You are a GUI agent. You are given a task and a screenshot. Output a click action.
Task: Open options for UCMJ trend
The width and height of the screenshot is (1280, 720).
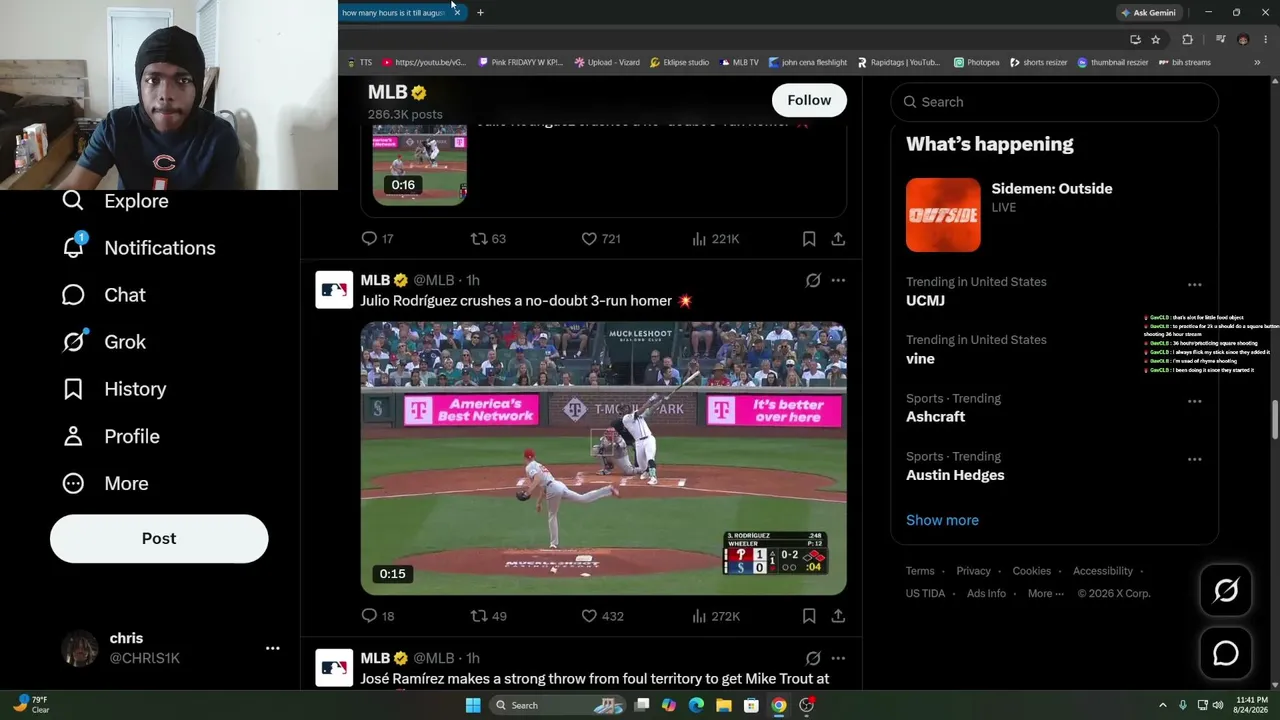click(1194, 285)
